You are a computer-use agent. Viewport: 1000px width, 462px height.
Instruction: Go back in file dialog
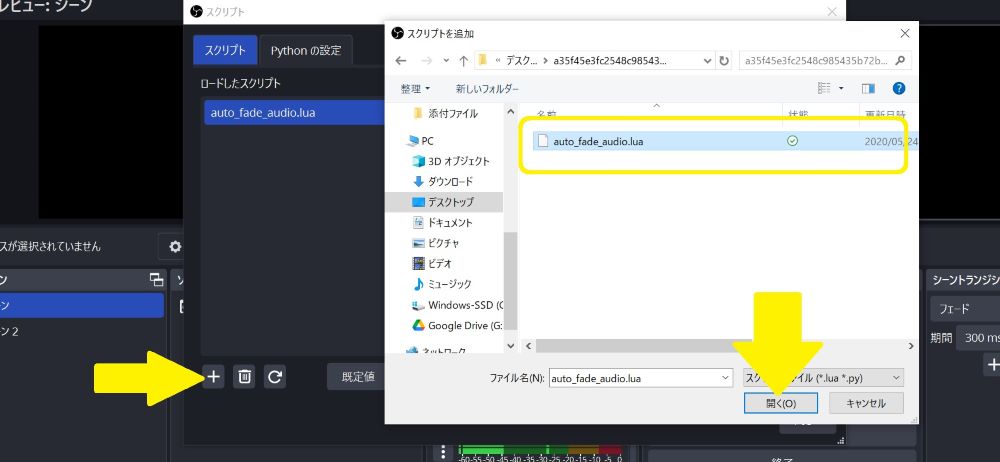[x=401, y=61]
